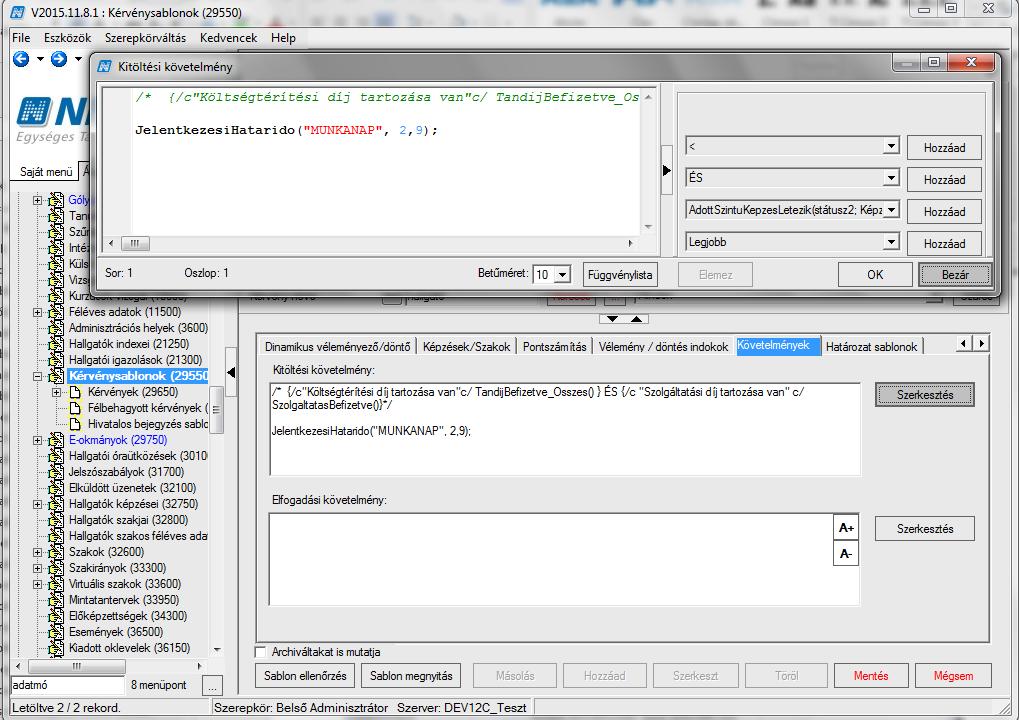This screenshot has height=720, width=1019.
Task: Switch to the Határozat sablonok tab
Action: click(x=871, y=346)
